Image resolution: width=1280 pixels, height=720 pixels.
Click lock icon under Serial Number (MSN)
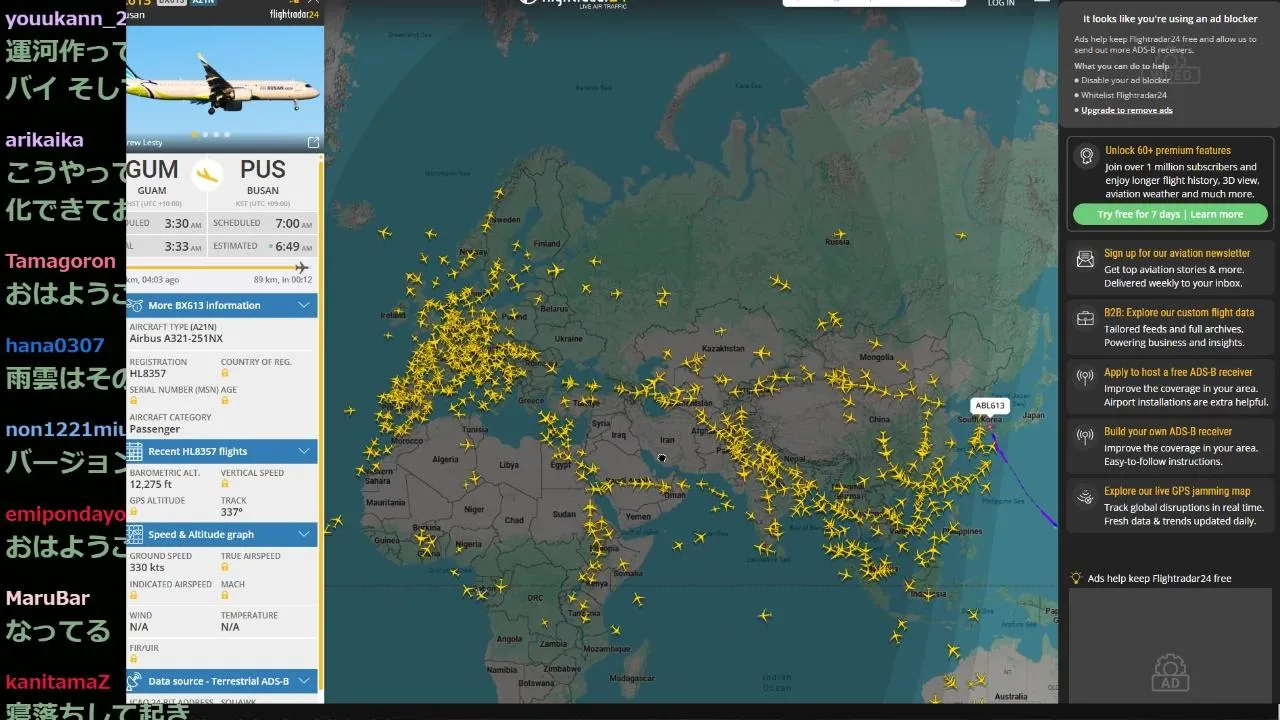[133, 401]
